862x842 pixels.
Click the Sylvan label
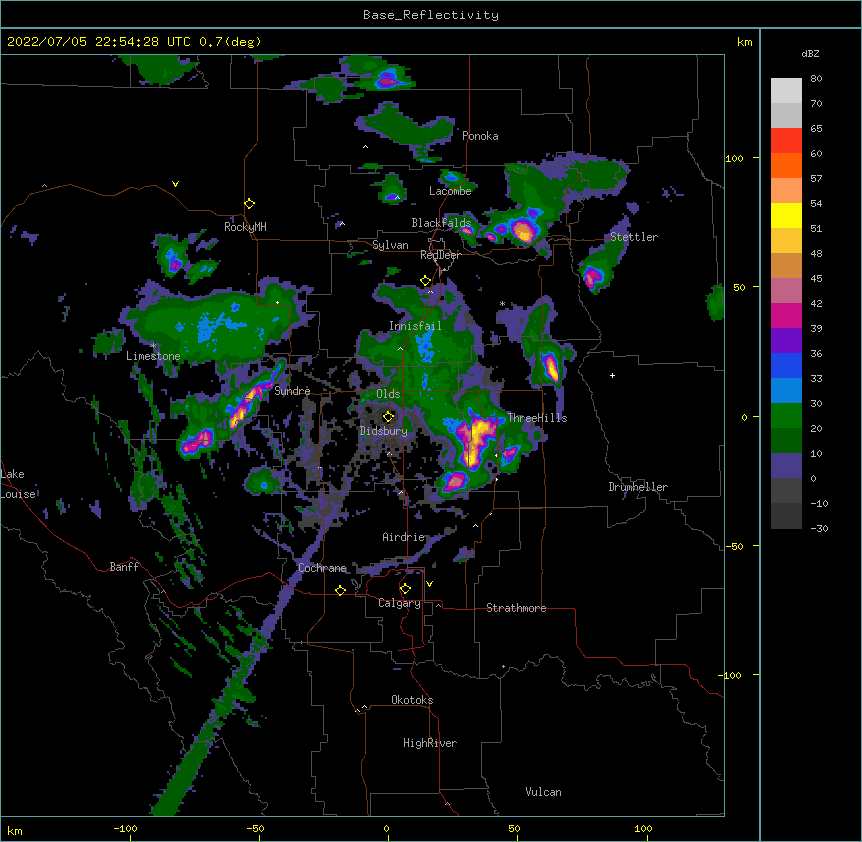(x=390, y=245)
